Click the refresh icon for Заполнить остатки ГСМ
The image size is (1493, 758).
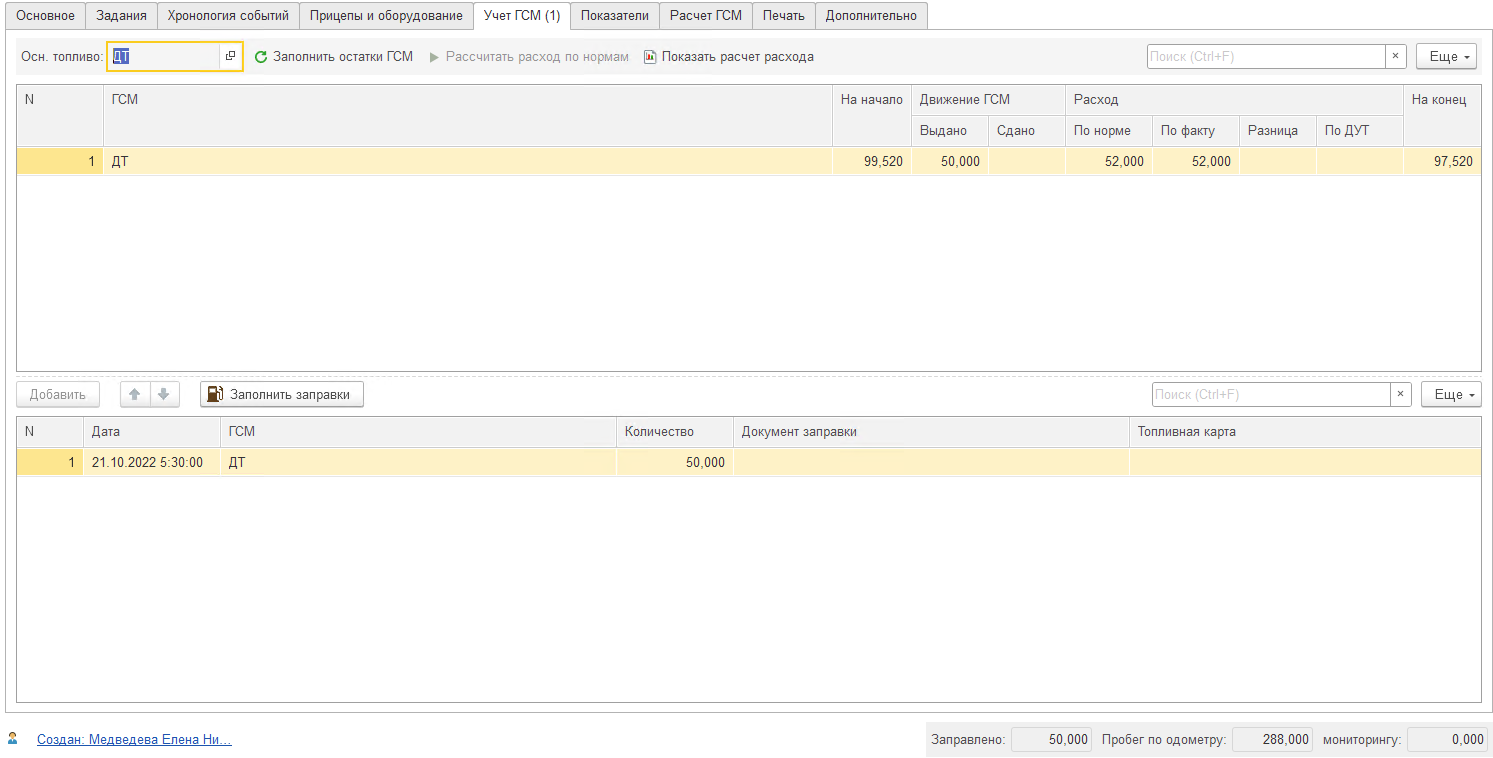click(x=261, y=57)
